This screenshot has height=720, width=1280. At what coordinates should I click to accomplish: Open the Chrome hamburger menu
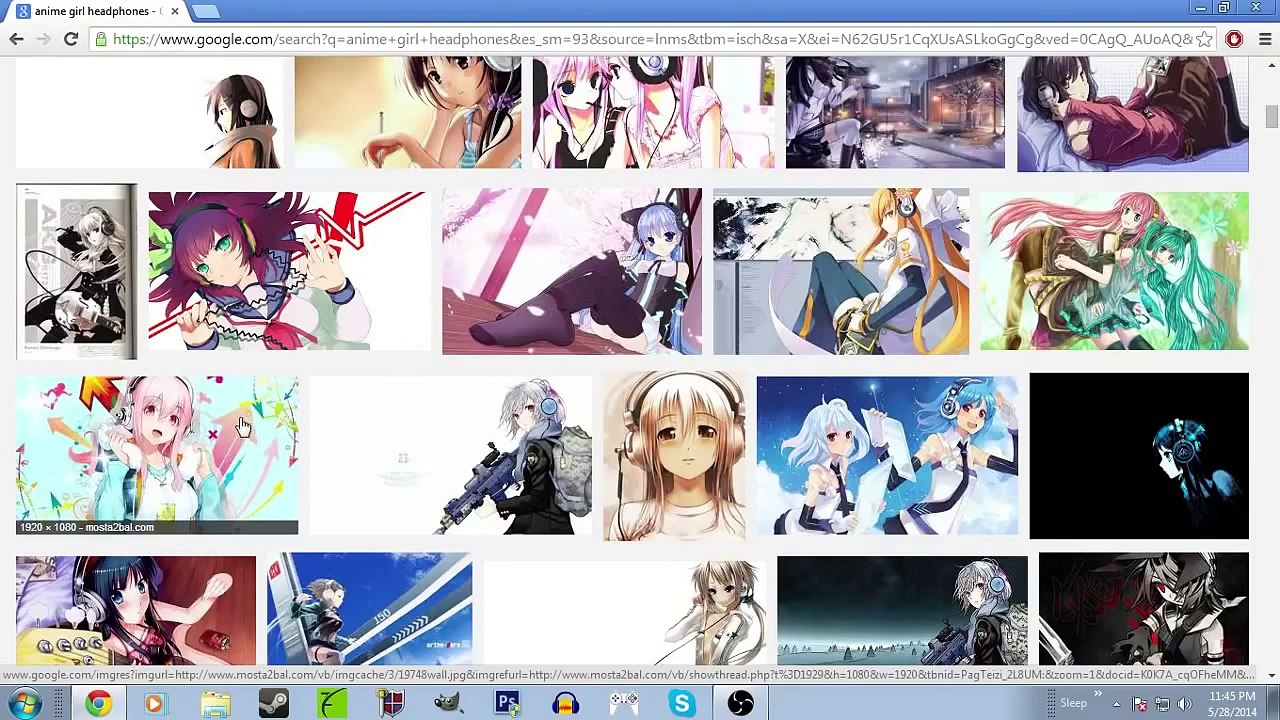coord(1265,39)
